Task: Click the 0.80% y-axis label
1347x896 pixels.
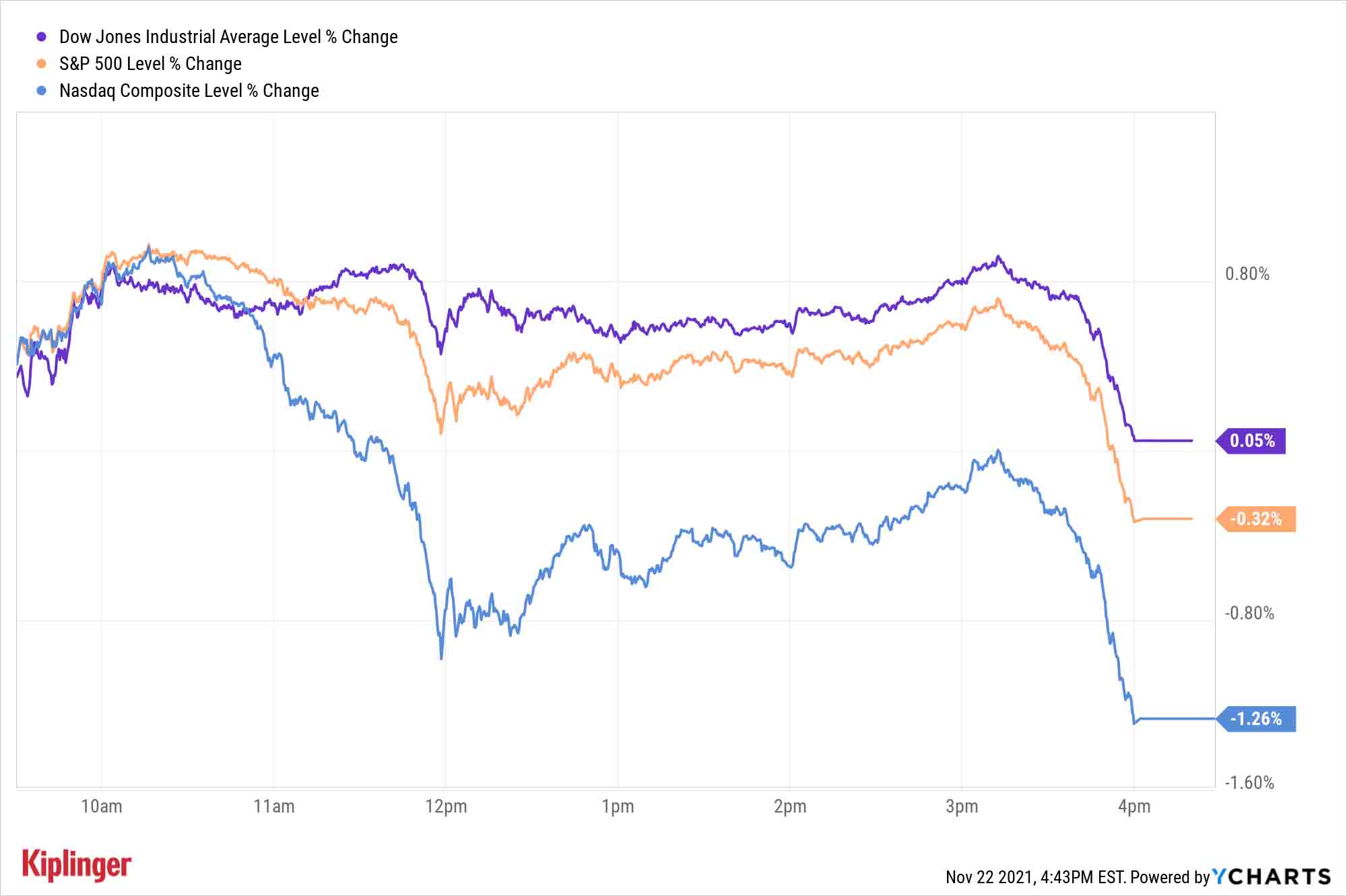Action: pos(1247,274)
